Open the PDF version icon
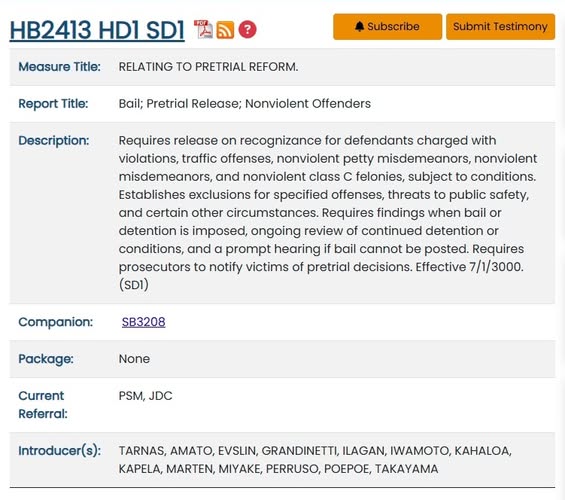 [x=203, y=29]
